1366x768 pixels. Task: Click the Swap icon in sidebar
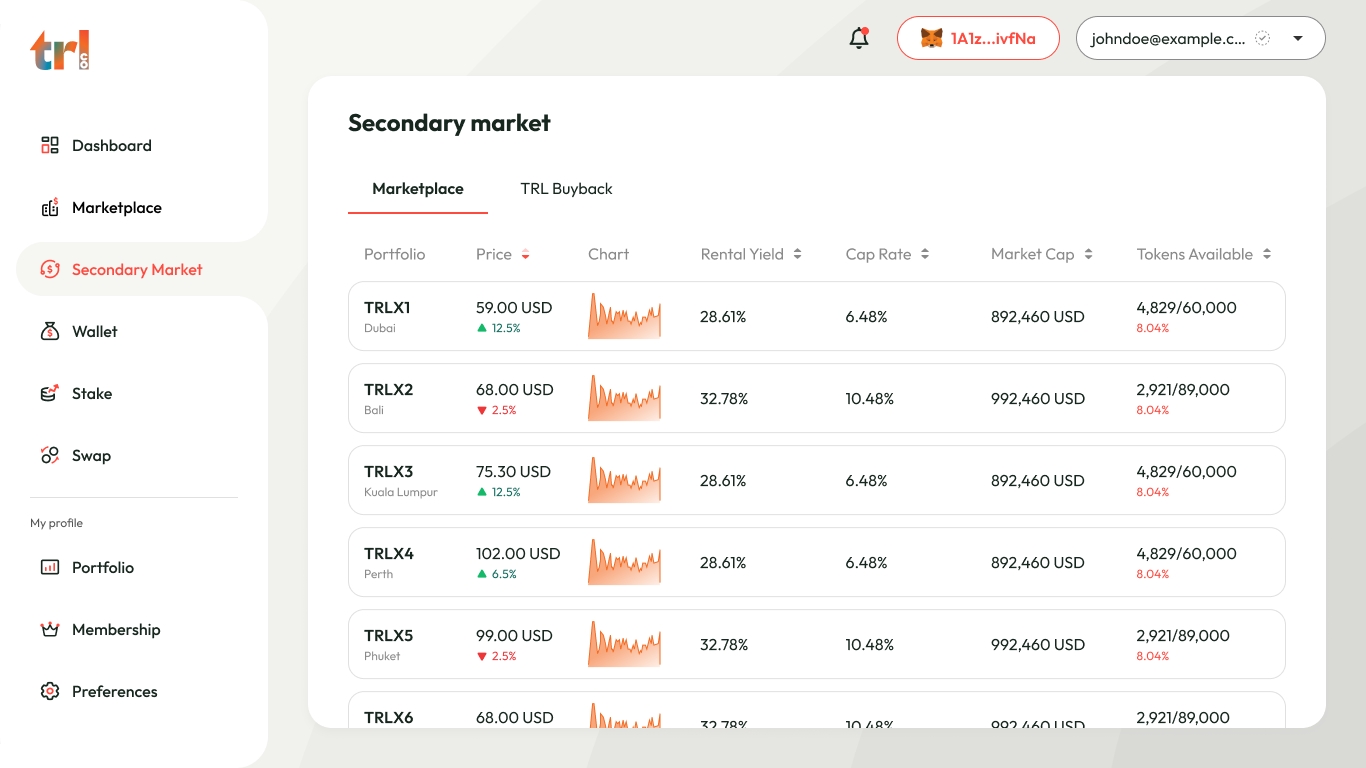[x=50, y=456]
